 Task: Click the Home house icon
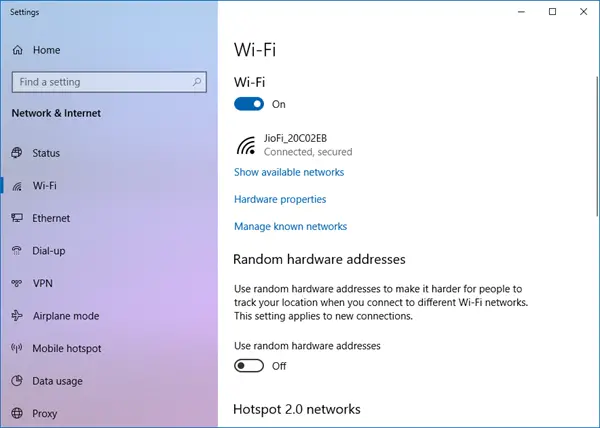click(17, 50)
